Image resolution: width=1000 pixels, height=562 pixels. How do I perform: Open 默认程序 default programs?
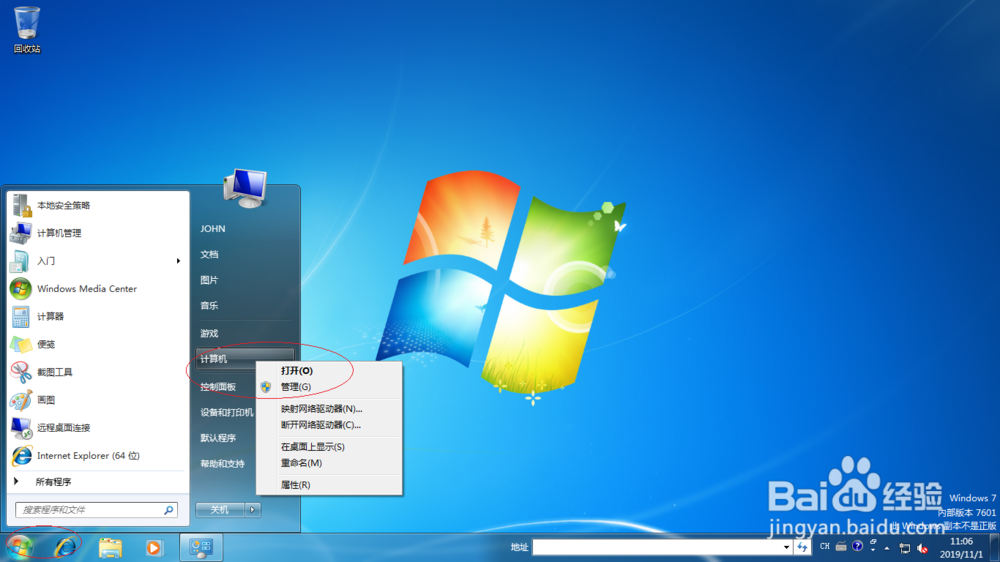pos(218,438)
